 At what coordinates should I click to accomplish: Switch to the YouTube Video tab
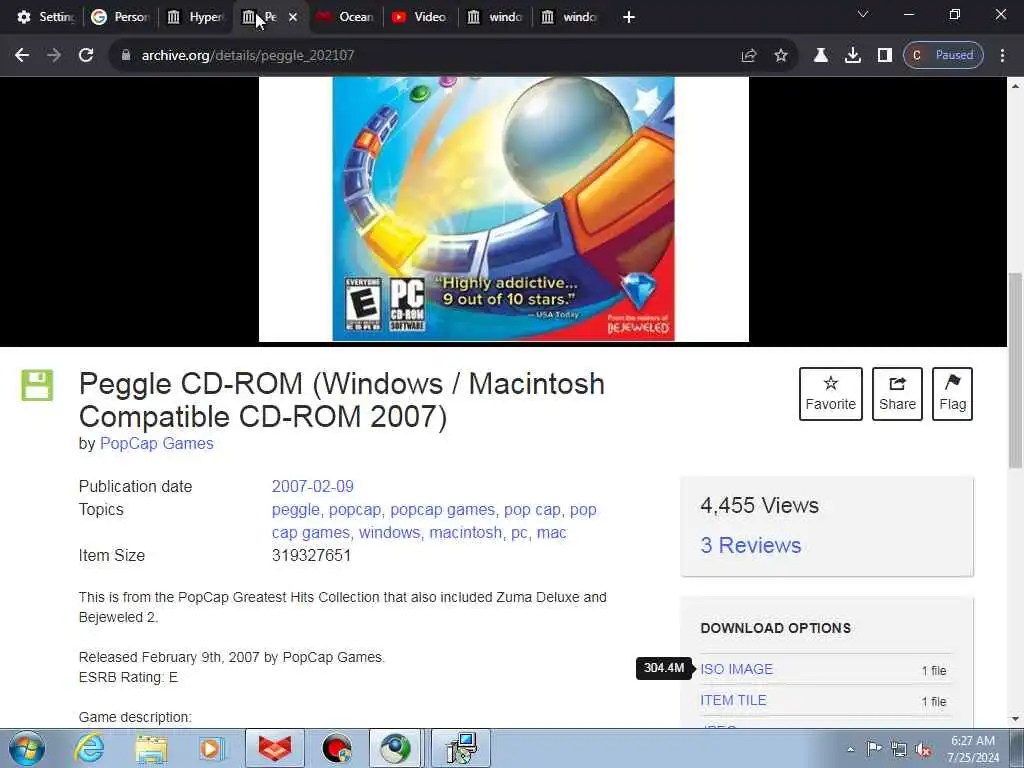(420, 17)
